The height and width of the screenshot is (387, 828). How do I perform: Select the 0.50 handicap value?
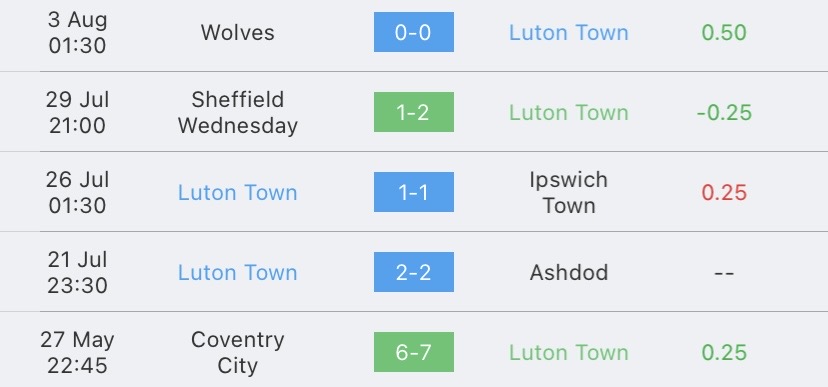tap(724, 33)
